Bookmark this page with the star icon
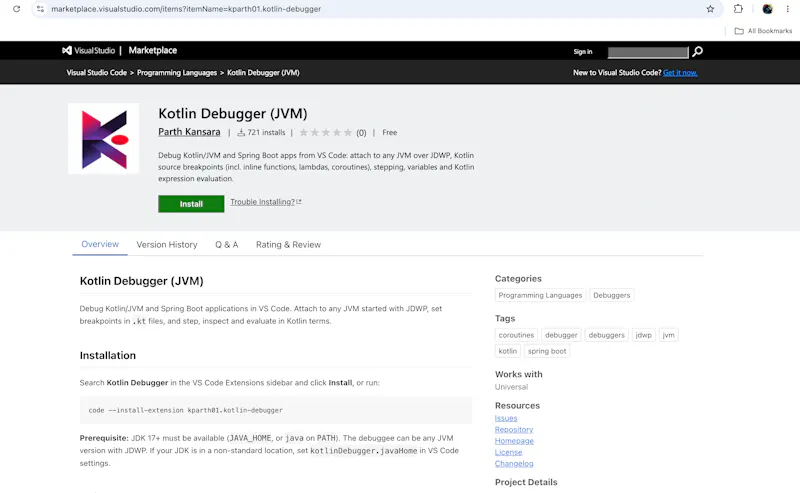Screen dimensions: 800x493 (710, 9)
